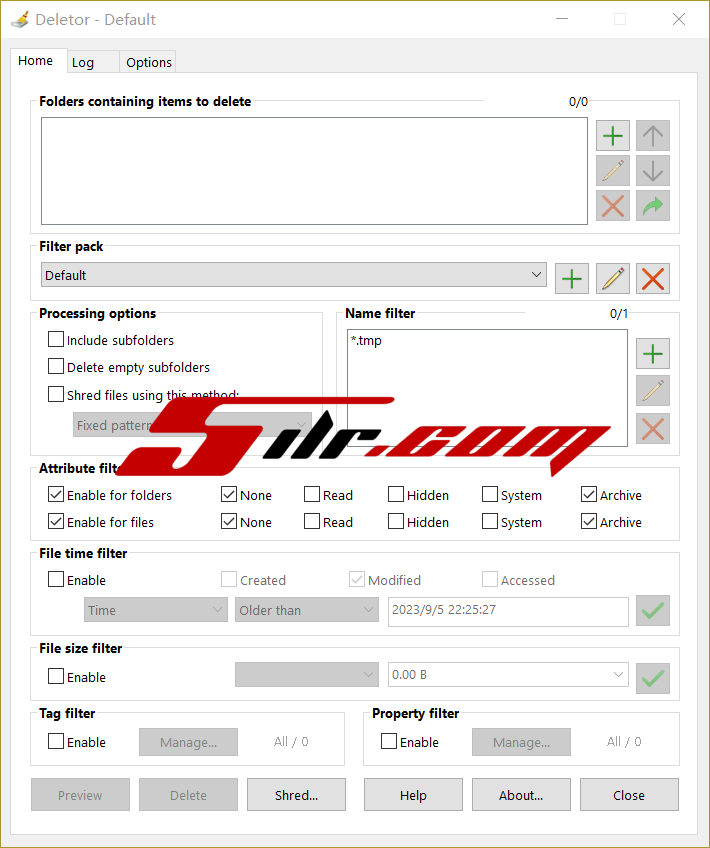Open the Options tab
Screen dimensions: 710x848
(x=149, y=62)
